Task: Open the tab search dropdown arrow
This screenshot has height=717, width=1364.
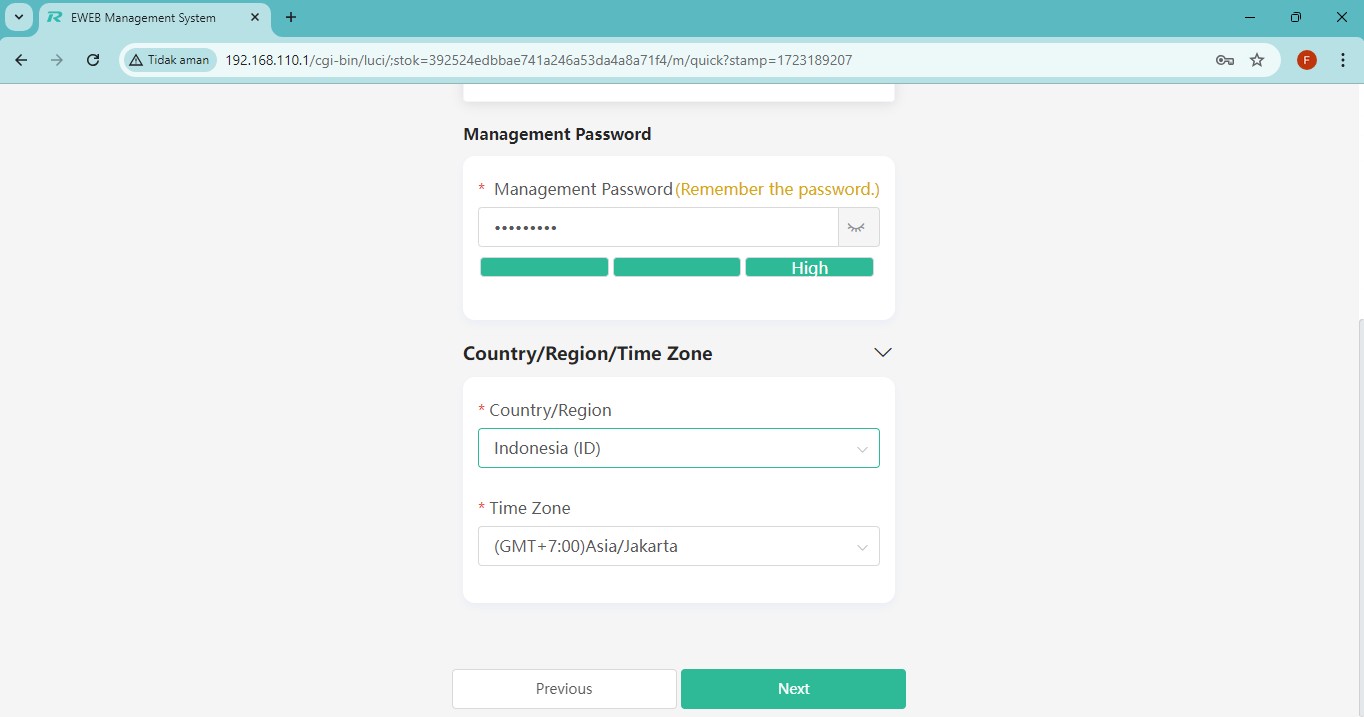Action: click(18, 18)
